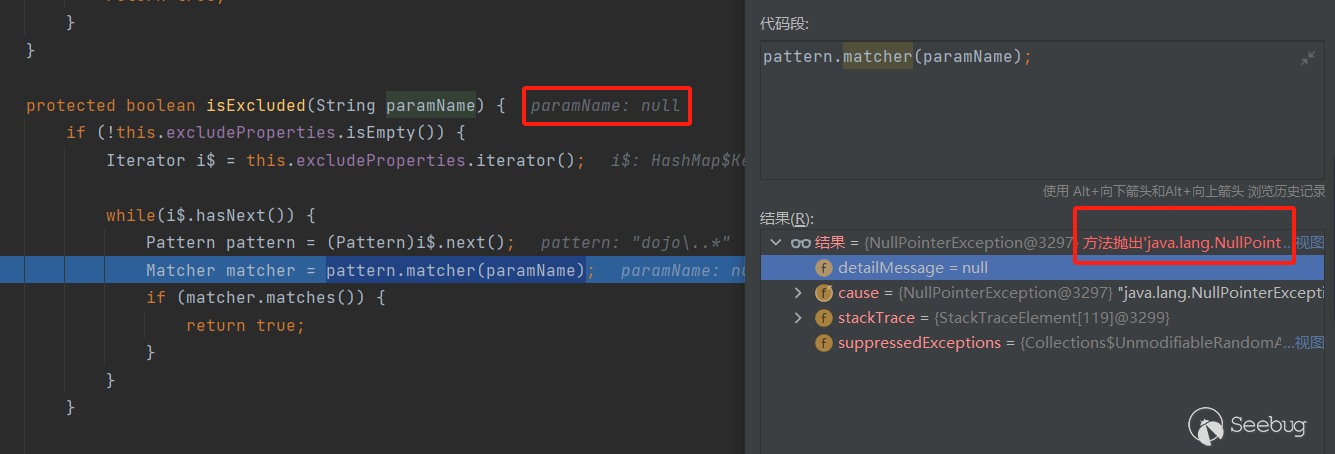Click the highlighted paramName parameter in method signature
This screenshot has width=1335, height=454.
pyautogui.click(x=430, y=105)
